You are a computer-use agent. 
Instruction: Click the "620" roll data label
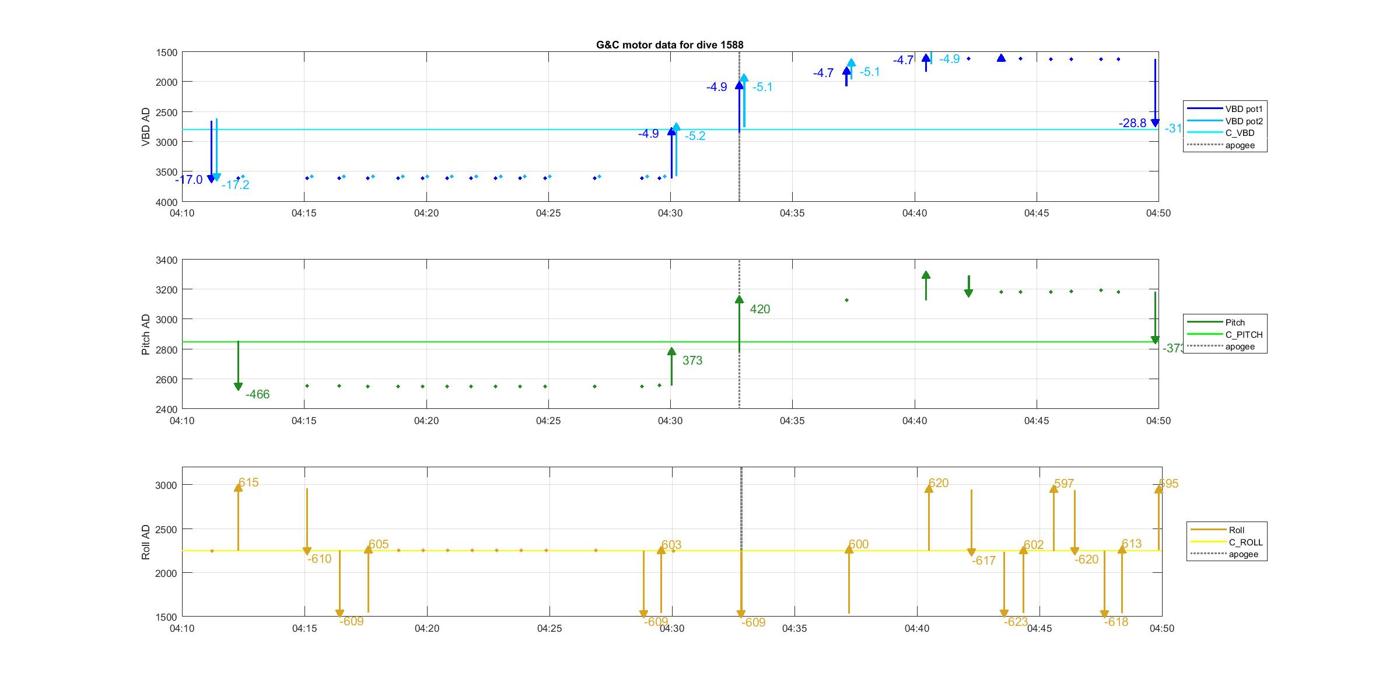click(938, 484)
